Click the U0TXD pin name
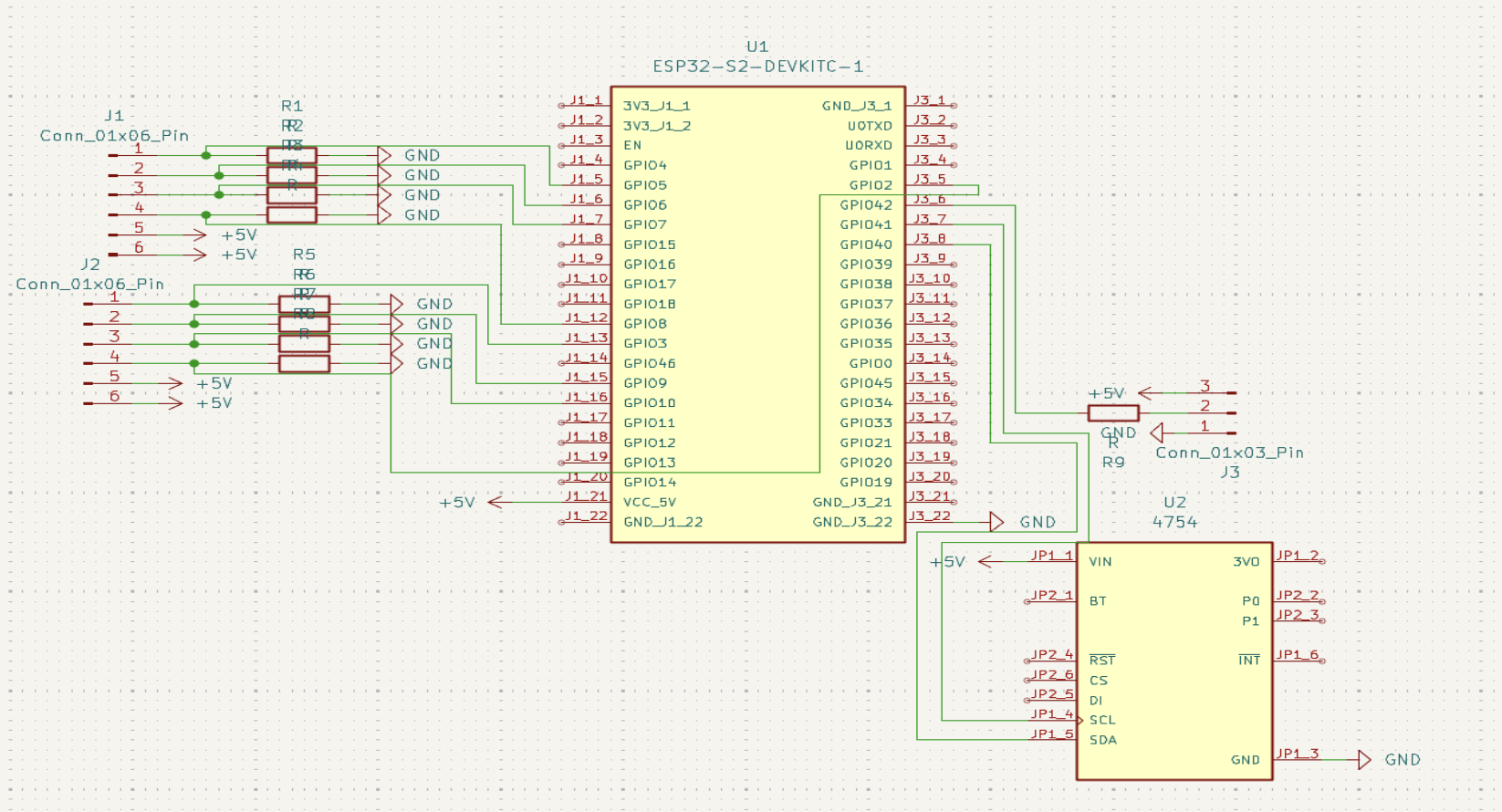The height and width of the screenshot is (812, 1502). (870, 126)
